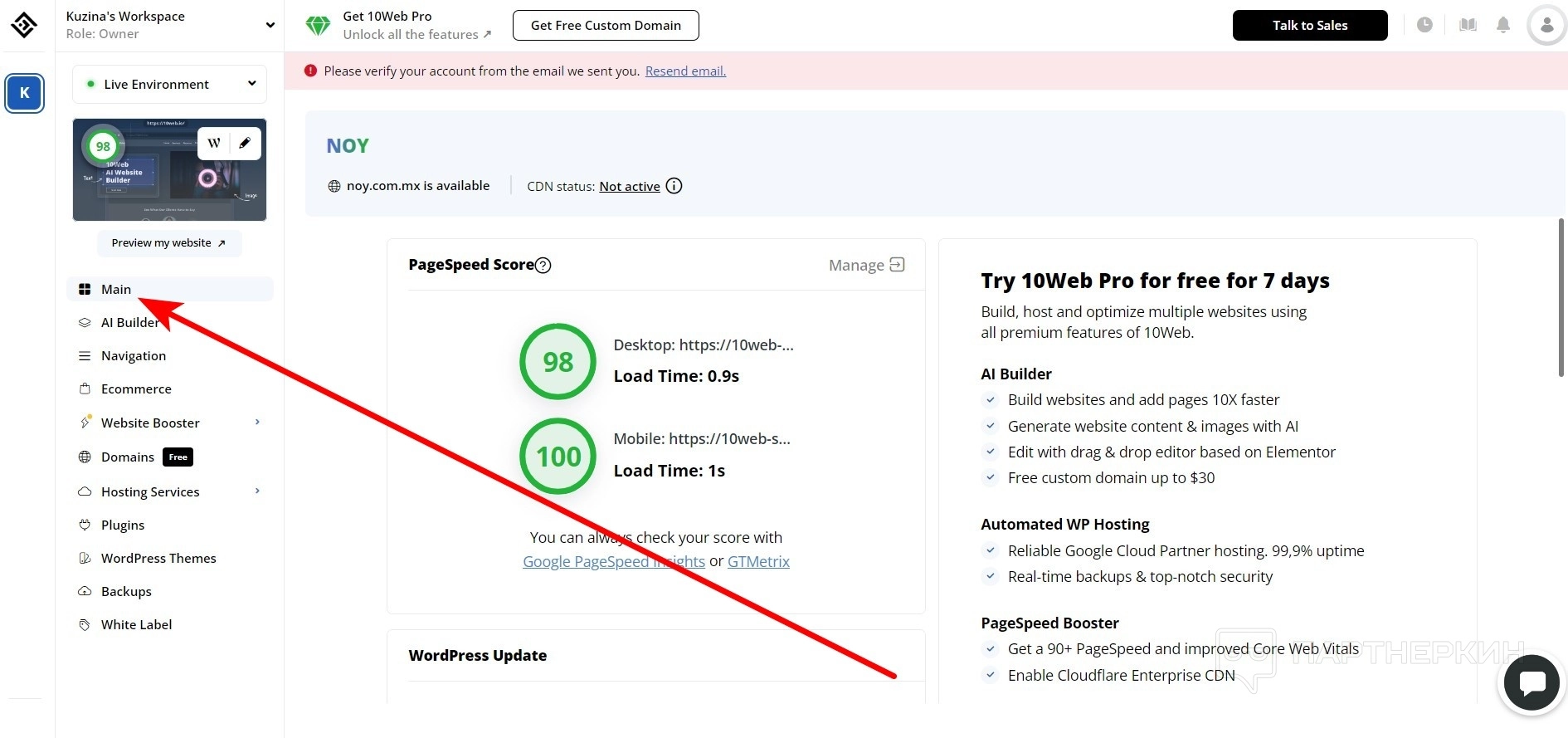The width and height of the screenshot is (1568, 738).
Task: Click the Navigation lines icon
Action: coord(85,355)
